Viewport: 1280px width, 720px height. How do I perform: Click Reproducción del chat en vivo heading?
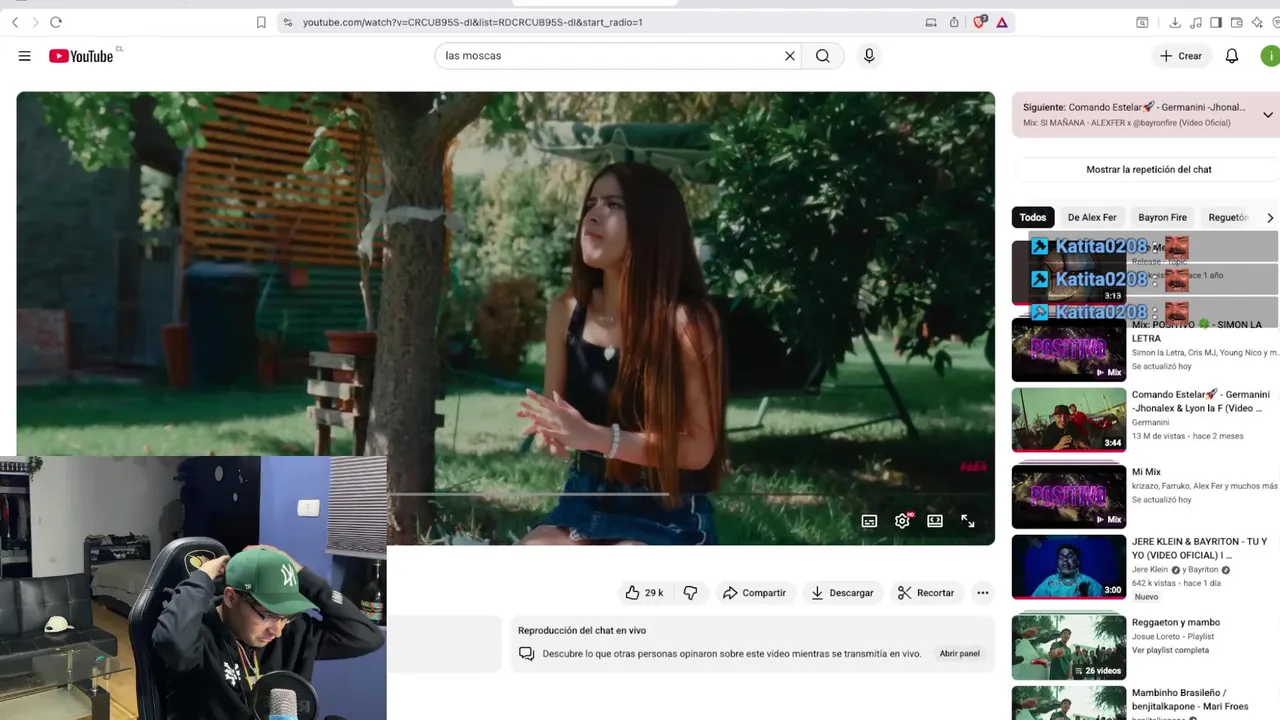(x=582, y=630)
